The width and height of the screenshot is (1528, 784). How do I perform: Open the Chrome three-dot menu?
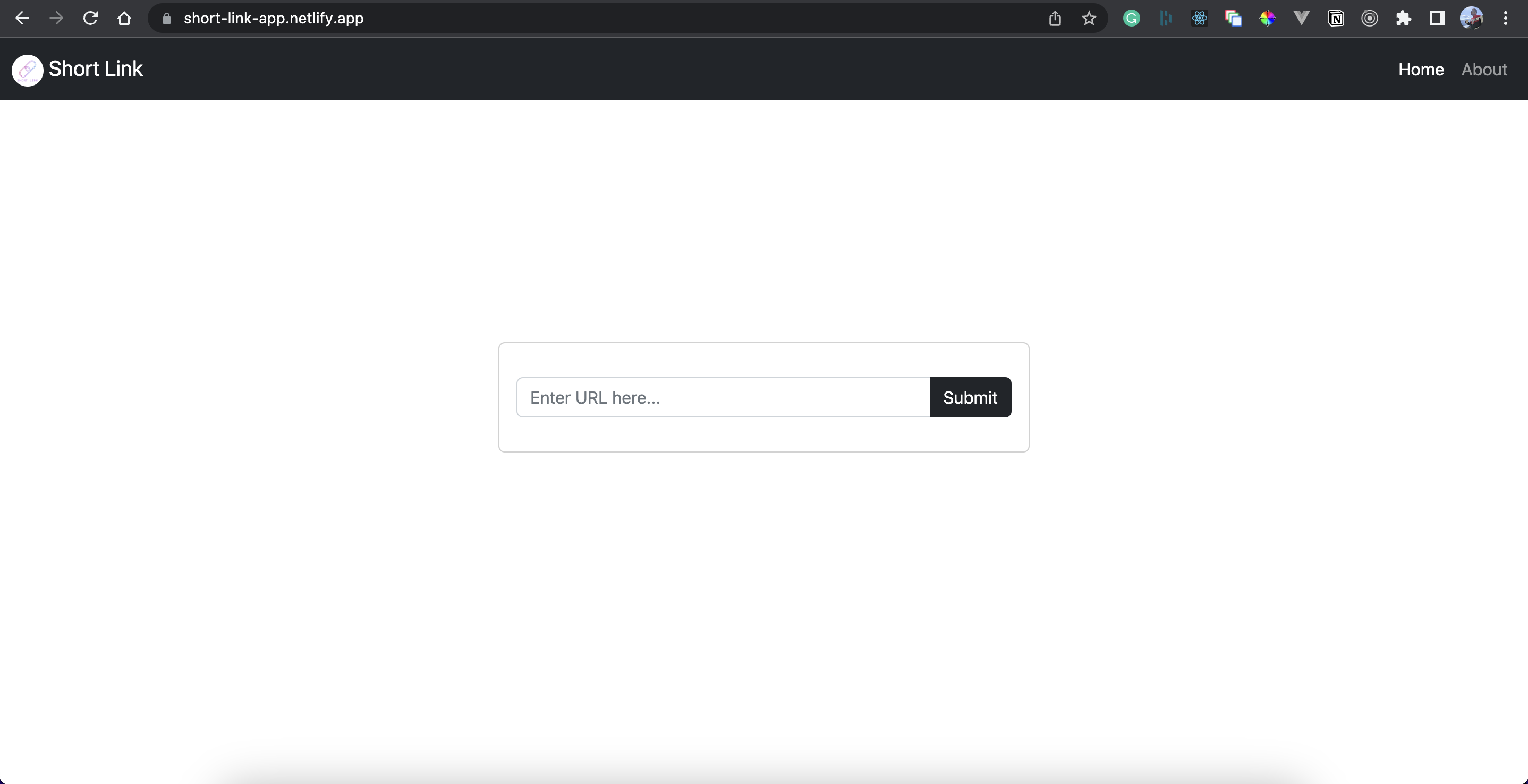click(x=1506, y=19)
